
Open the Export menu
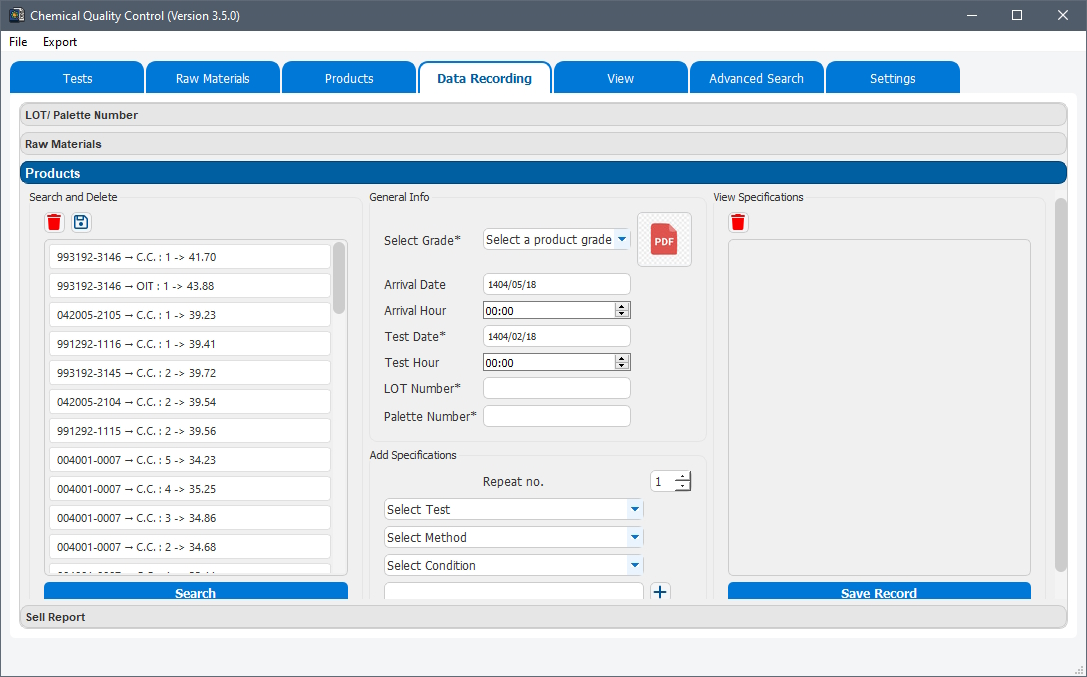[60, 42]
